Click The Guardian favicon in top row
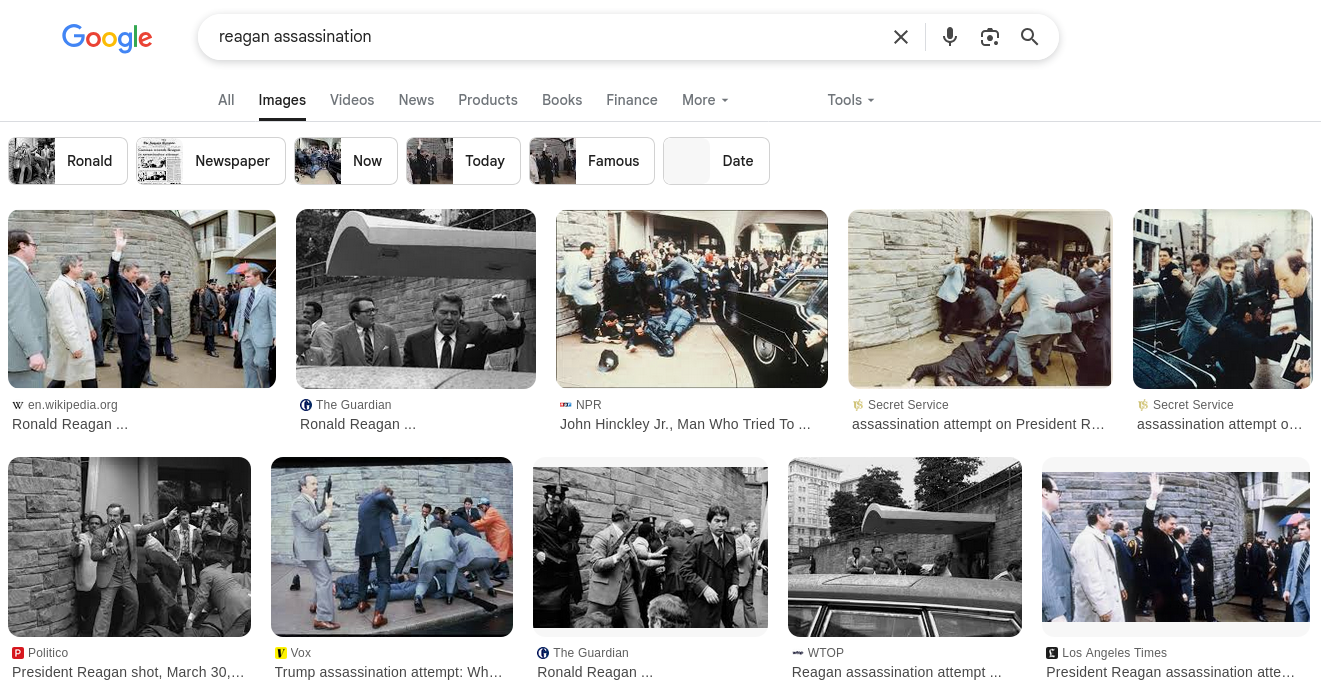The image size is (1321, 686). click(x=306, y=405)
